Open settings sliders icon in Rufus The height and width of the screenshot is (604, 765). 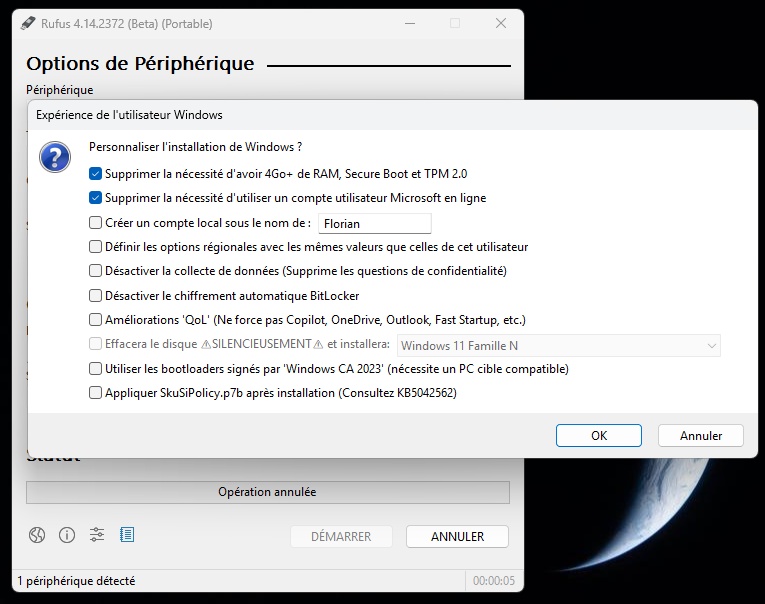tap(97, 535)
